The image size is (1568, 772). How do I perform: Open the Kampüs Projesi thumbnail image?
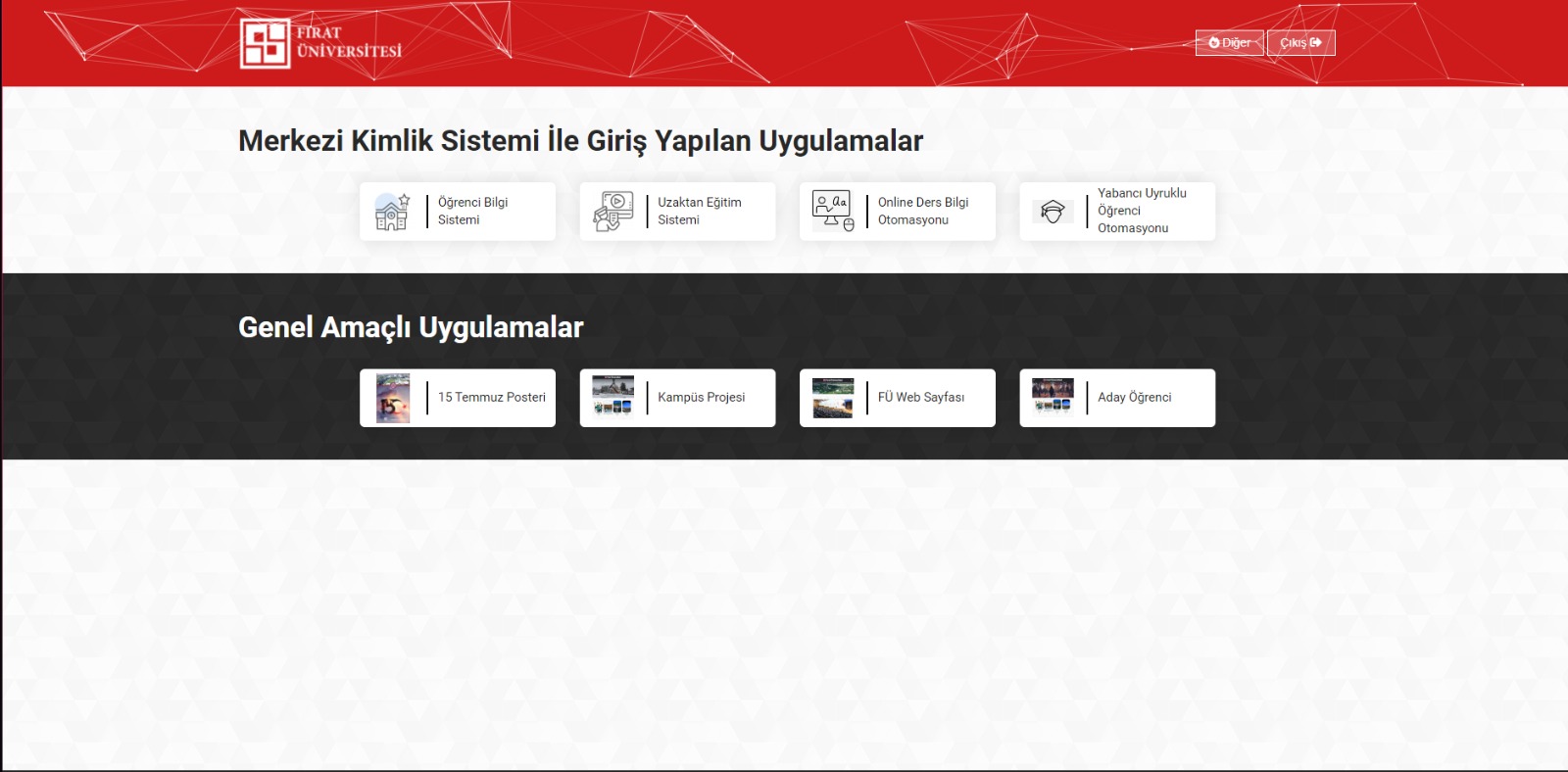pyautogui.click(x=612, y=398)
